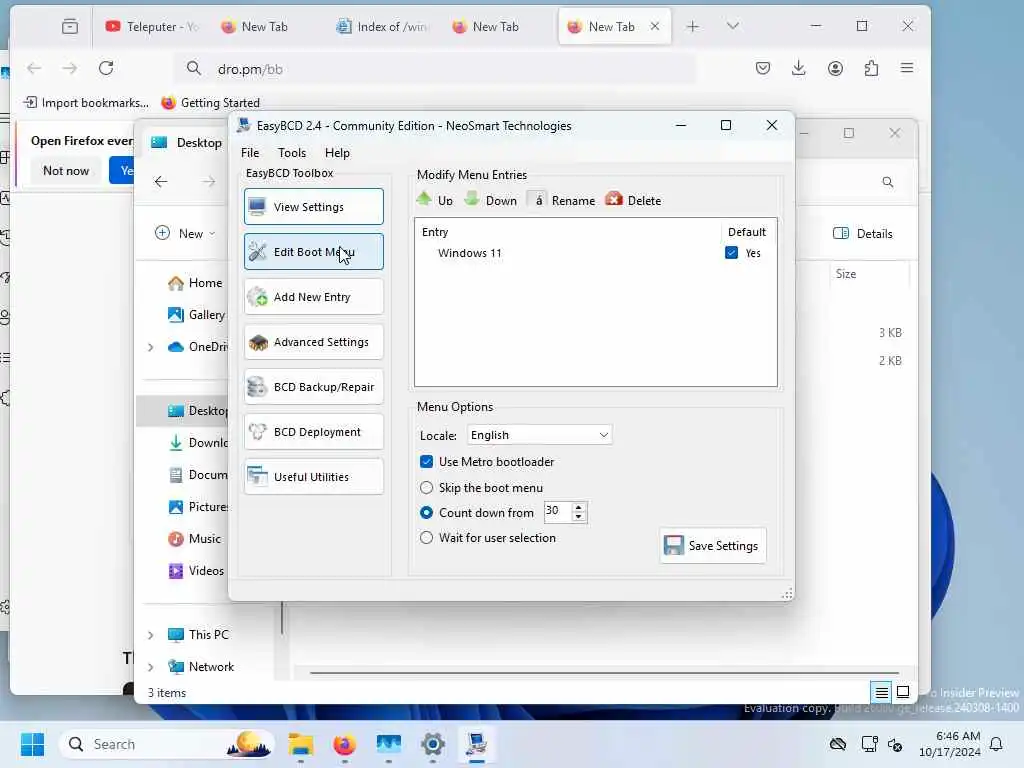Image resolution: width=1024 pixels, height=768 pixels.
Task: Open BCD Backup/Repair section
Action: [313, 387]
